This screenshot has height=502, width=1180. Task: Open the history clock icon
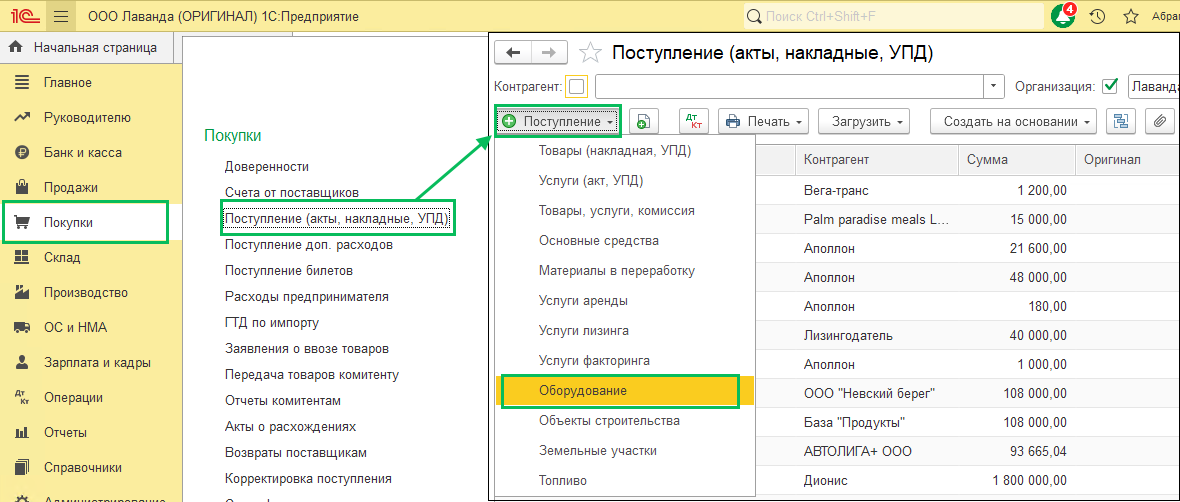pos(1096,16)
